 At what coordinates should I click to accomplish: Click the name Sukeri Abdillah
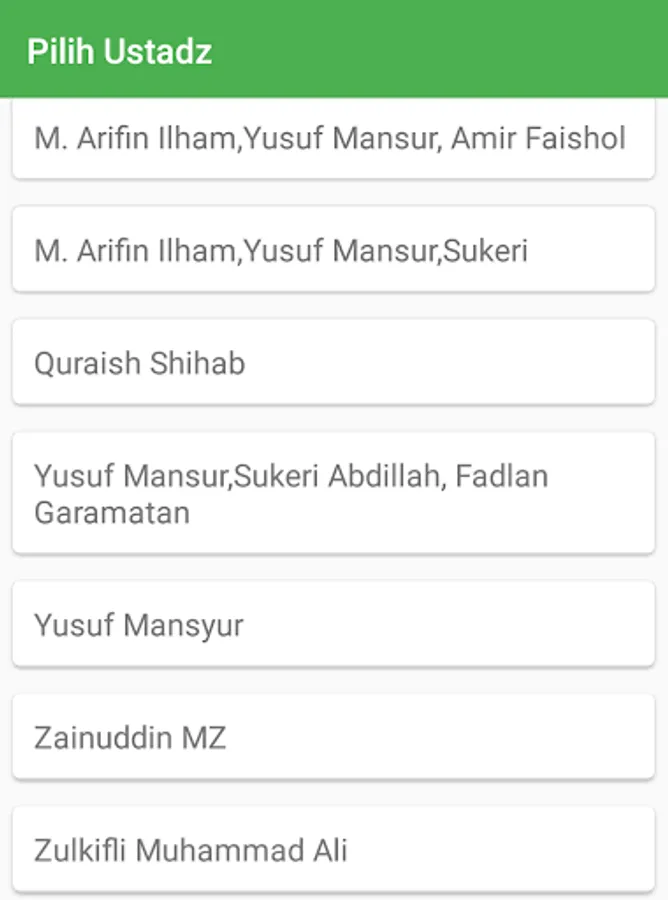click(x=337, y=476)
